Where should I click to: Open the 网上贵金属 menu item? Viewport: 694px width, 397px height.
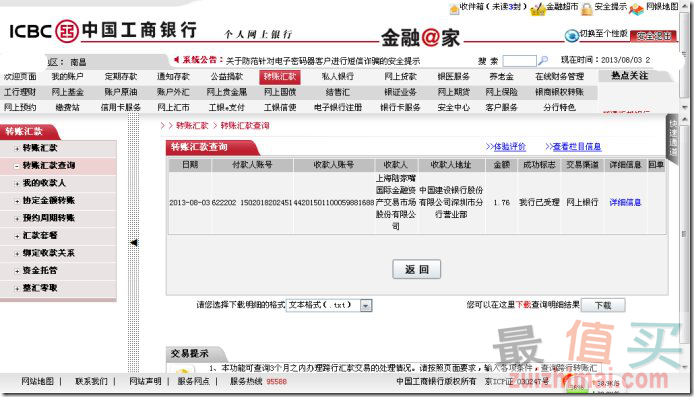click(227, 92)
